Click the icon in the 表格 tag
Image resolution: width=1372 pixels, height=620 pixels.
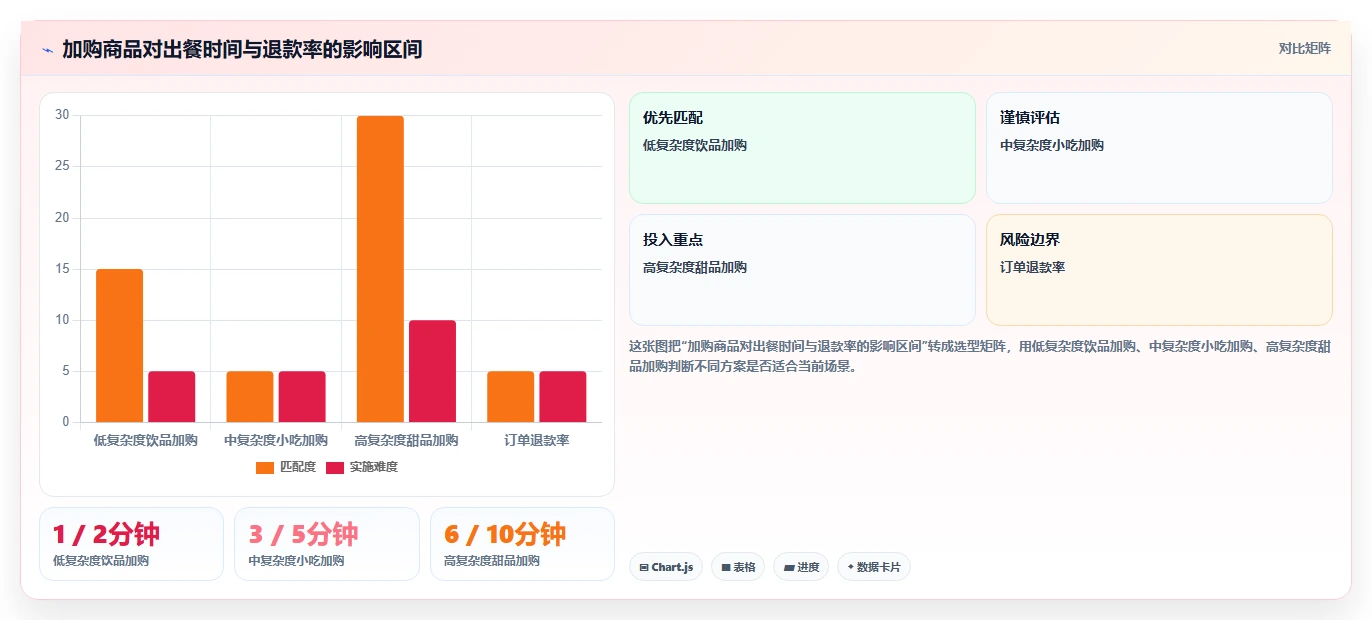(x=726, y=567)
